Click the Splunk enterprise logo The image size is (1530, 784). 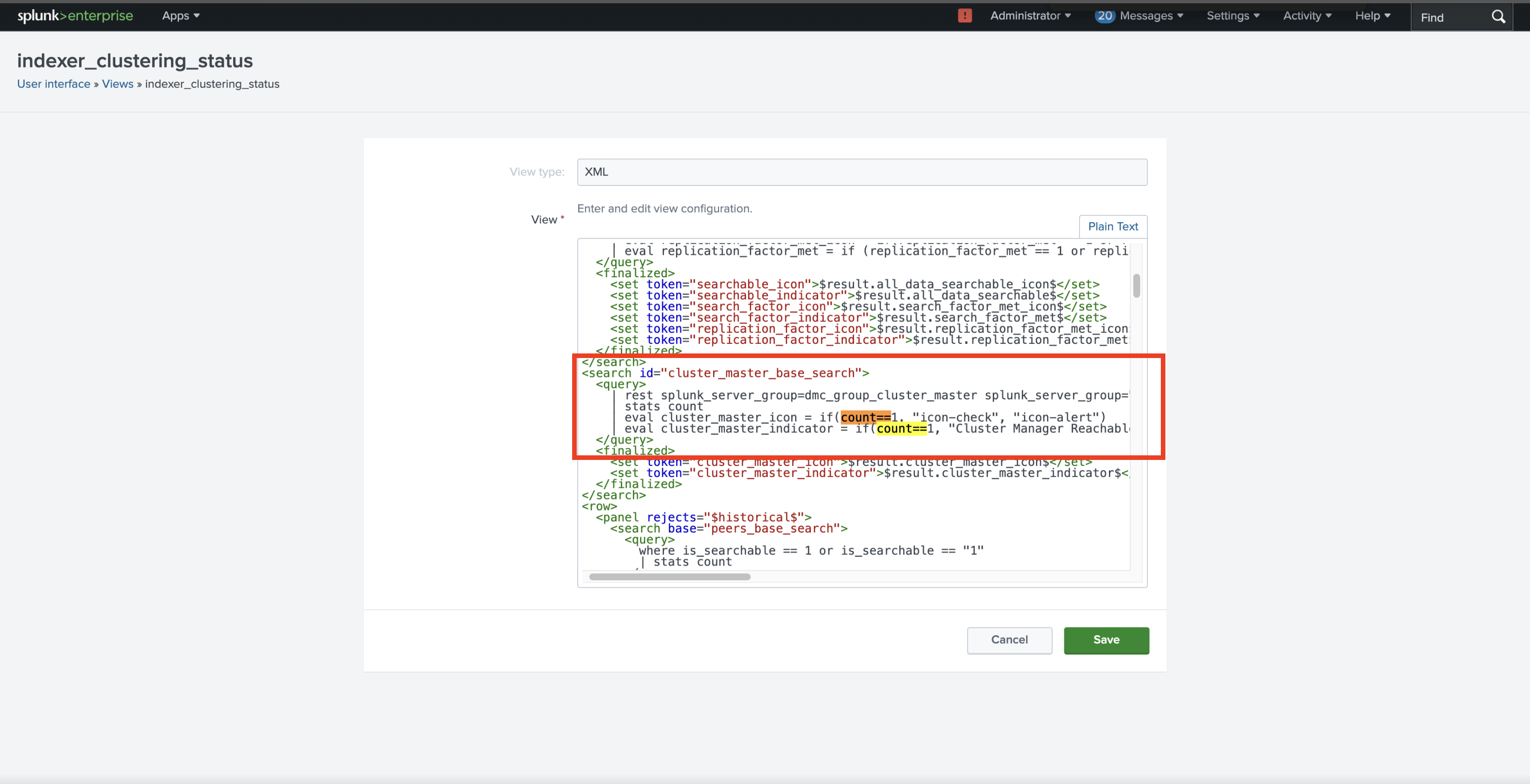click(x=75, y=16)
